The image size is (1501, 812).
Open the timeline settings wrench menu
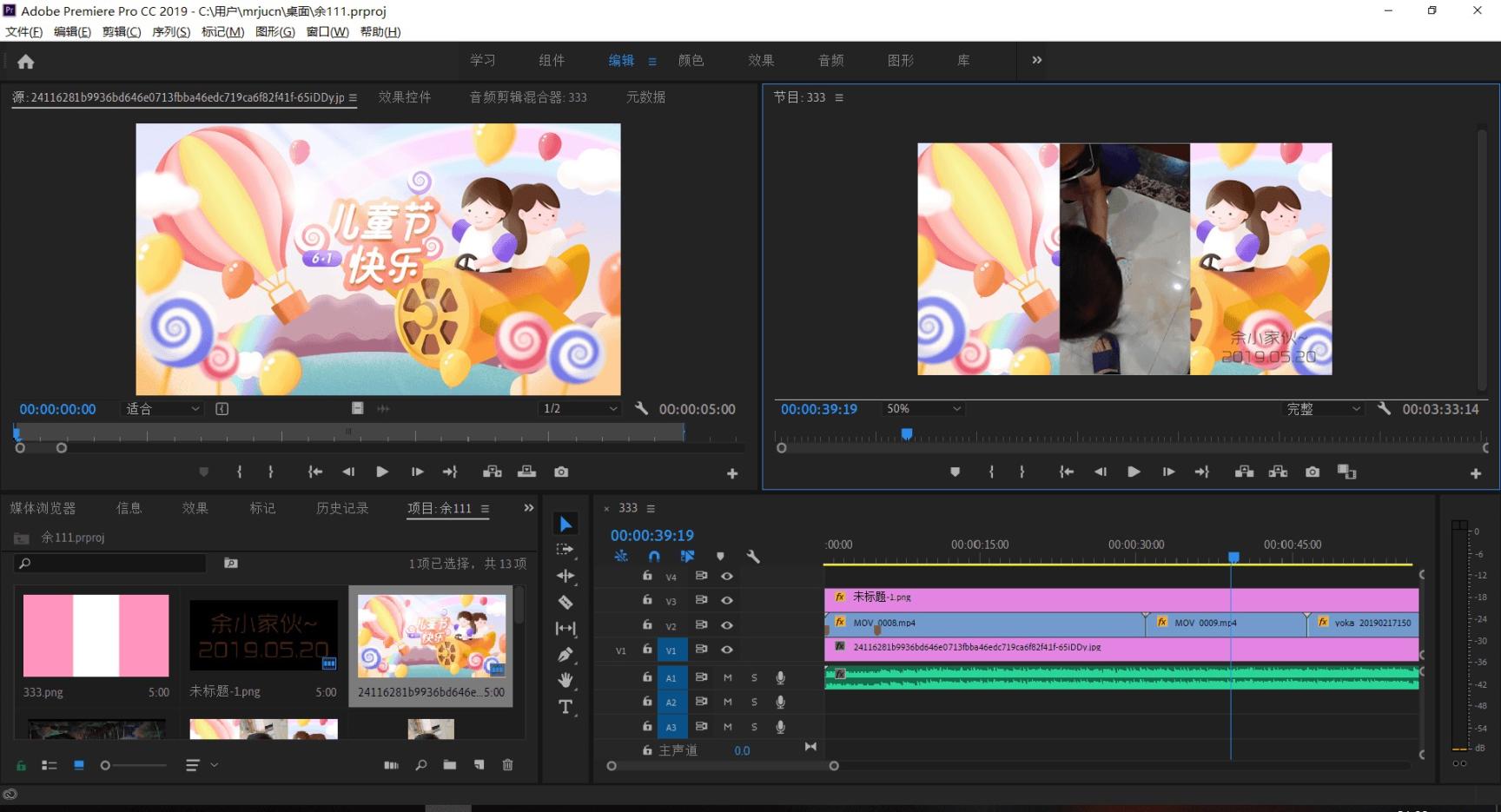pos(754,556)
